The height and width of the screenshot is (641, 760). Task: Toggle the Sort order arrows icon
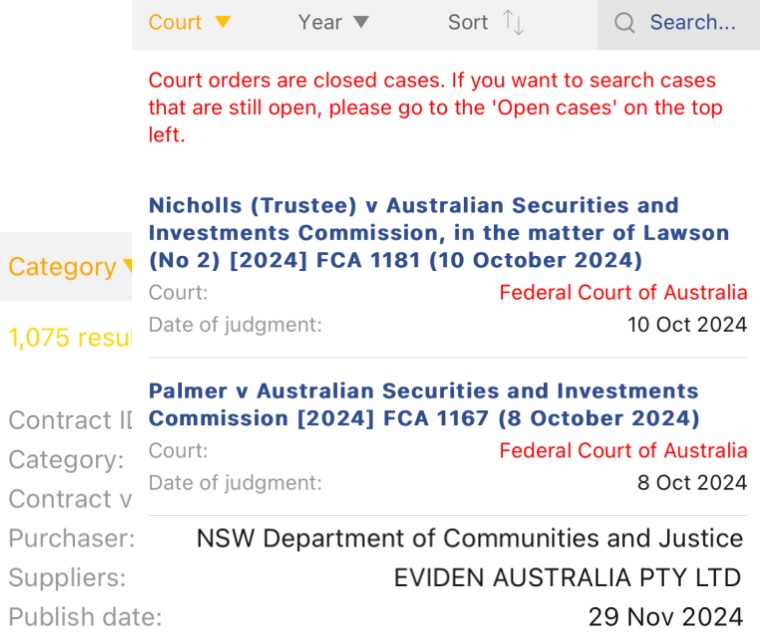pyautogui.click(x=513, y=22)
